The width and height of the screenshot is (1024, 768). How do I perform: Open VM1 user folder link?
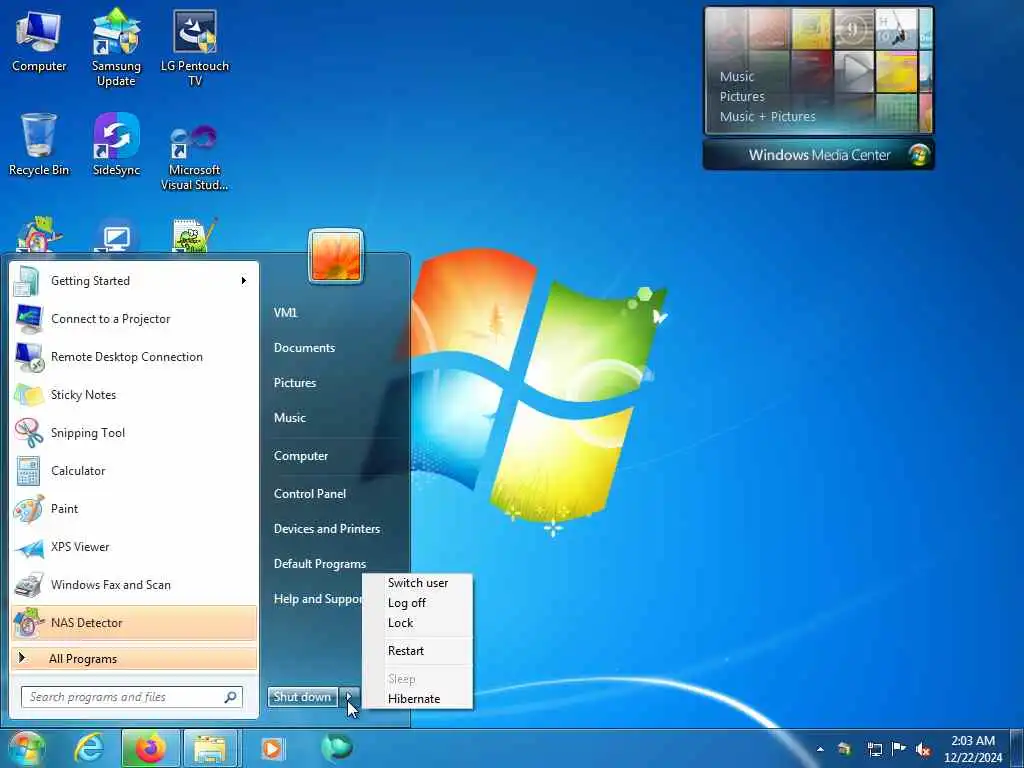[285, 313]
